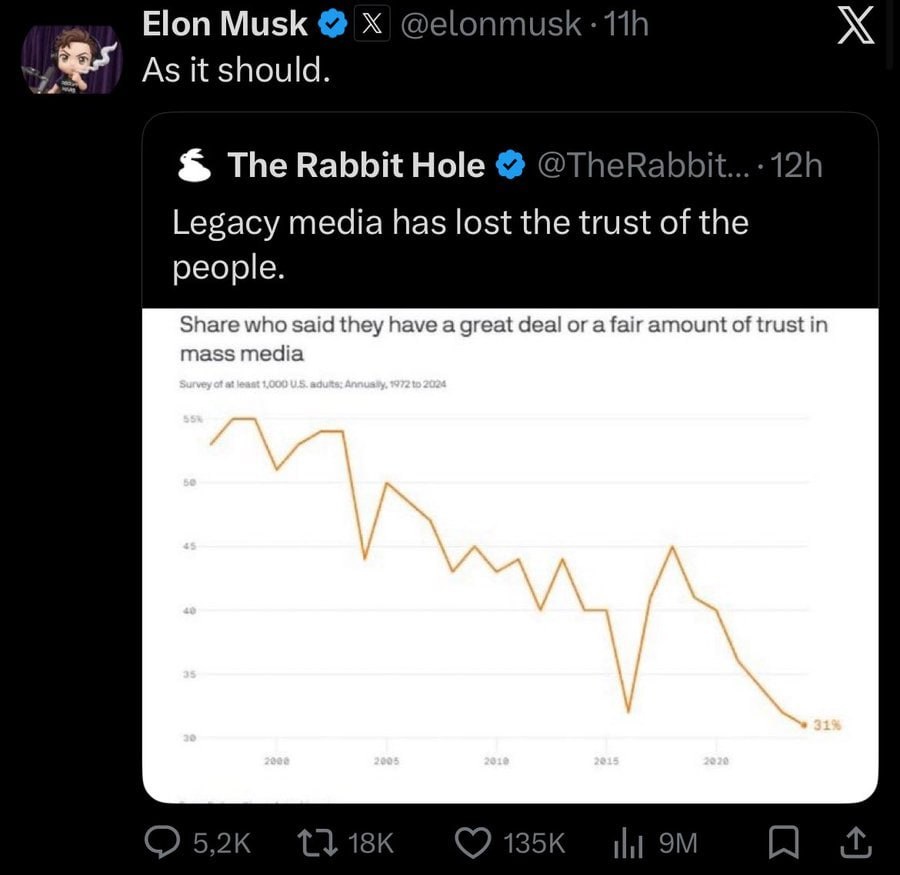The height and width of the screenshot is (875, 900).
Task: Open the @elonmusk handle link
Action: coord(490,25)
